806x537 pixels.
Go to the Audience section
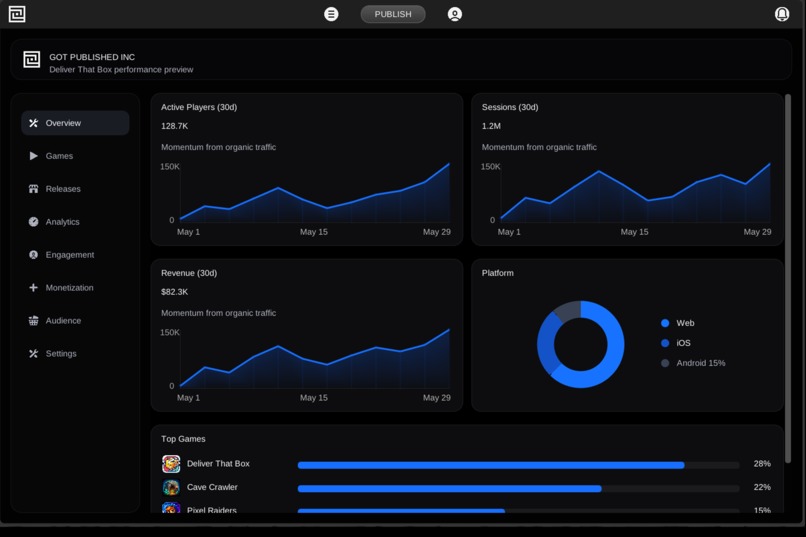pos(75,320)
